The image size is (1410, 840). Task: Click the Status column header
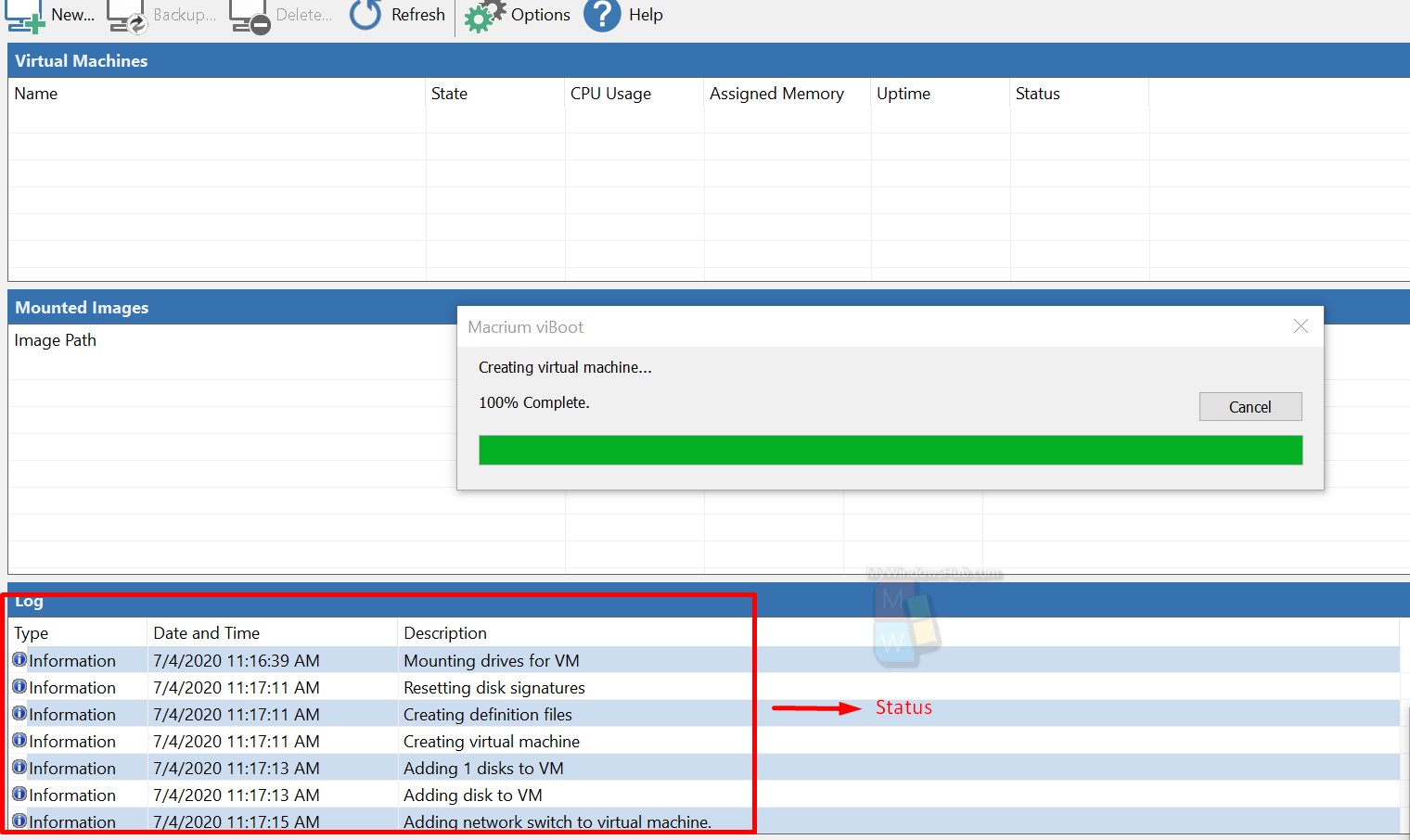1080,94
